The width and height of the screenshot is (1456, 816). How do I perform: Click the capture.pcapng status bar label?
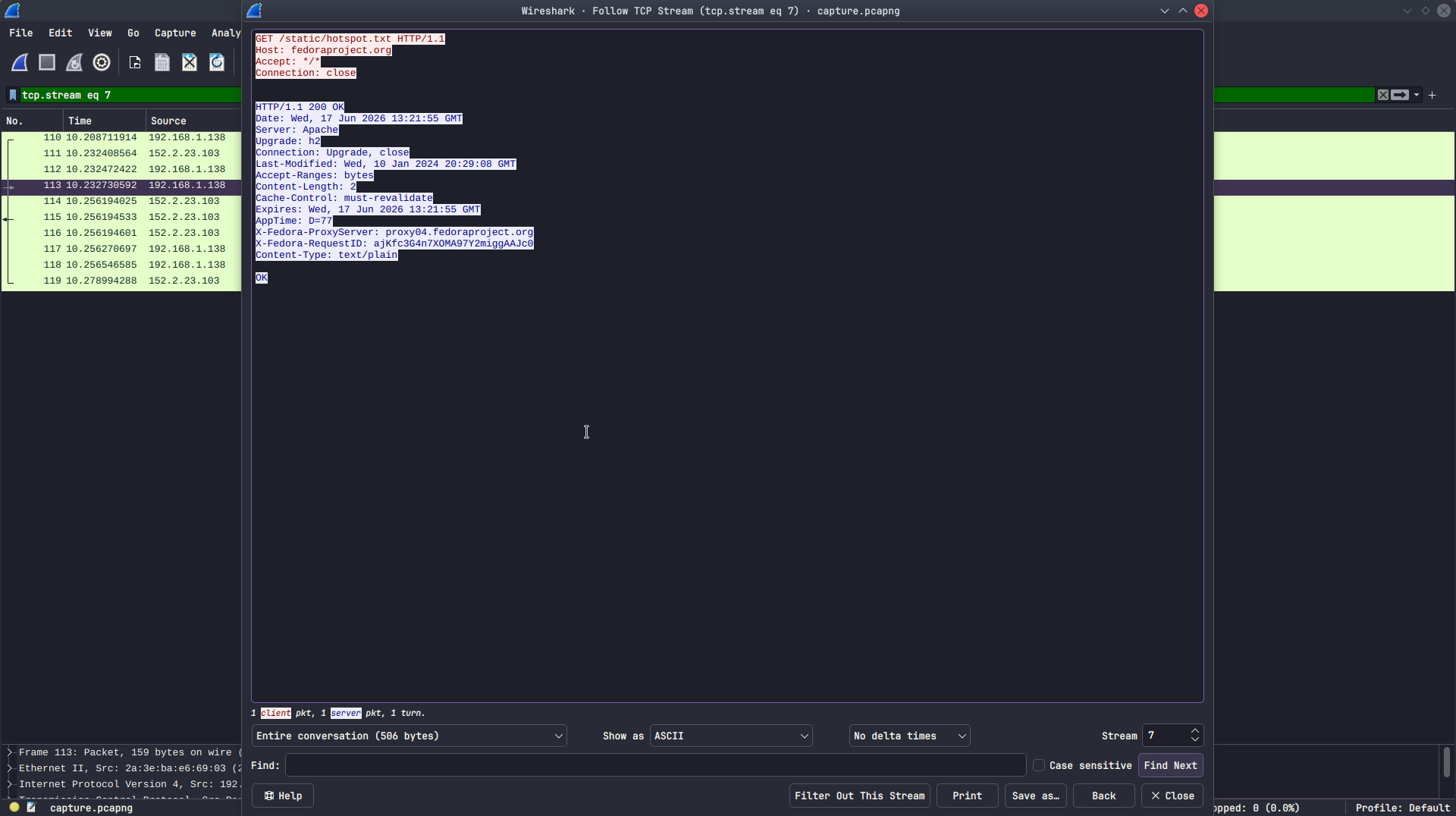tap(91, 808)
